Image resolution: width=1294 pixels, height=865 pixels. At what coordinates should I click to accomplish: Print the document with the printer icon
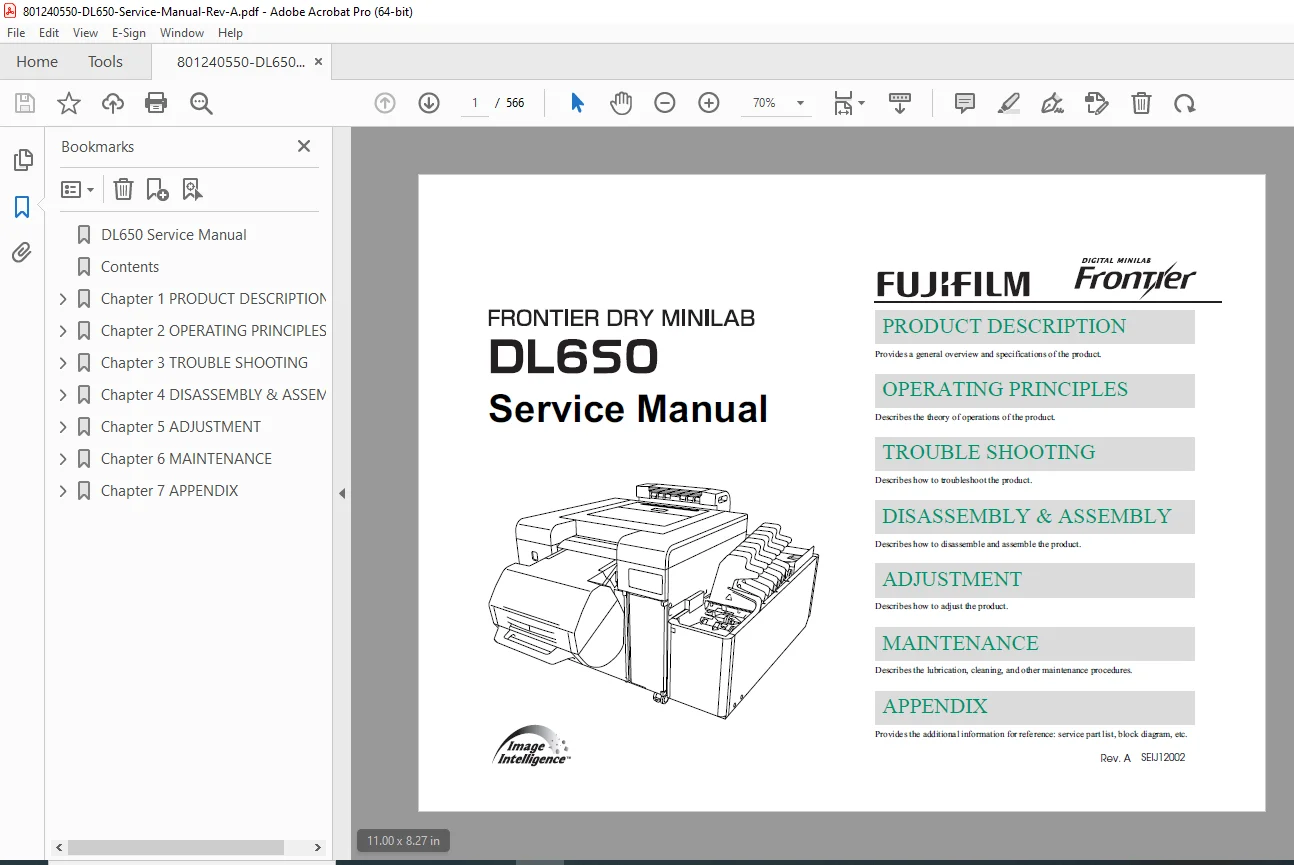[156, 103]
